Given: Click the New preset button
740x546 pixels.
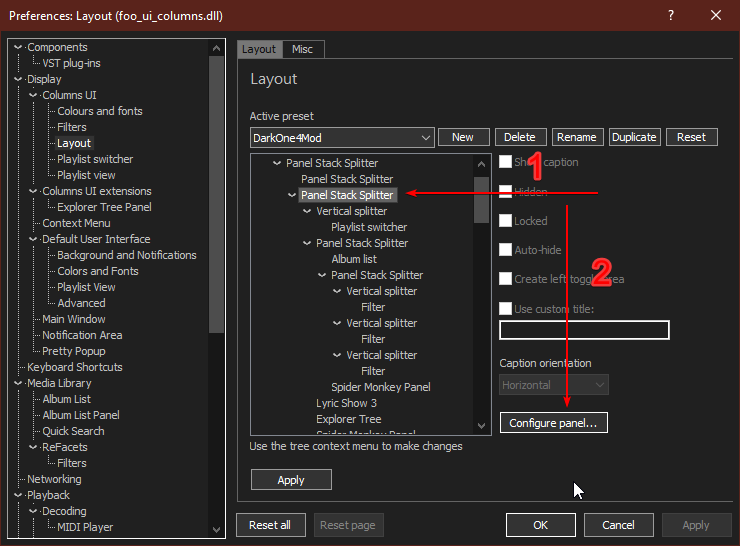Looking at the screenshot, I should [463, 137].
